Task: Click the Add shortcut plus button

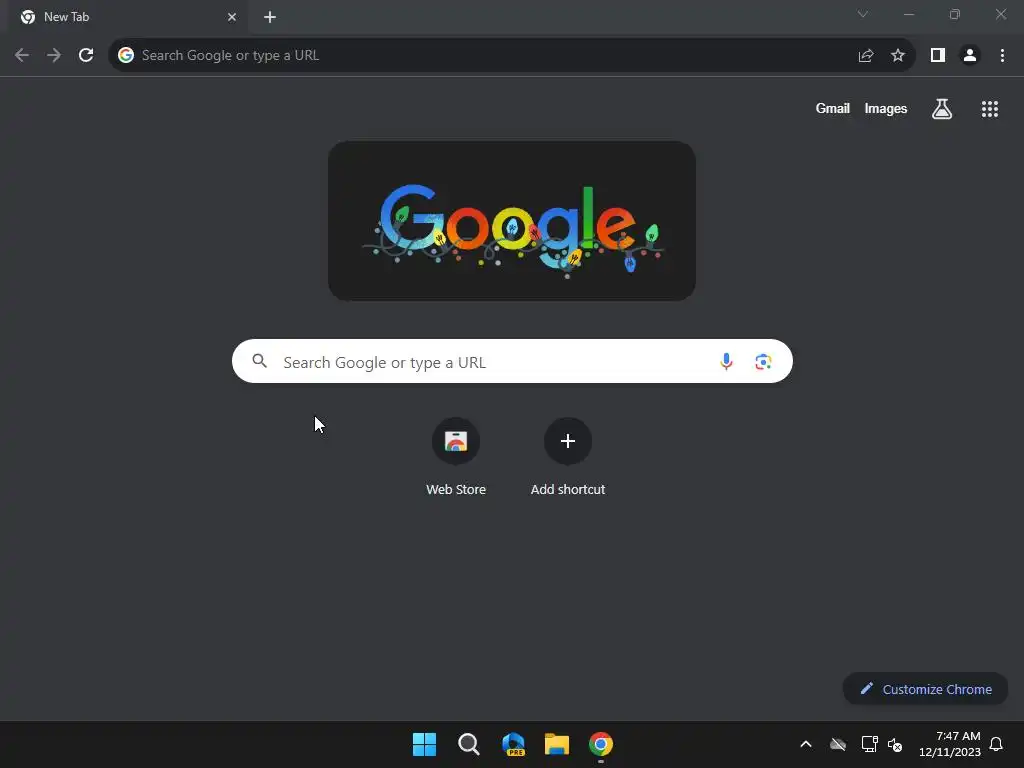Action: click(568, 441)
